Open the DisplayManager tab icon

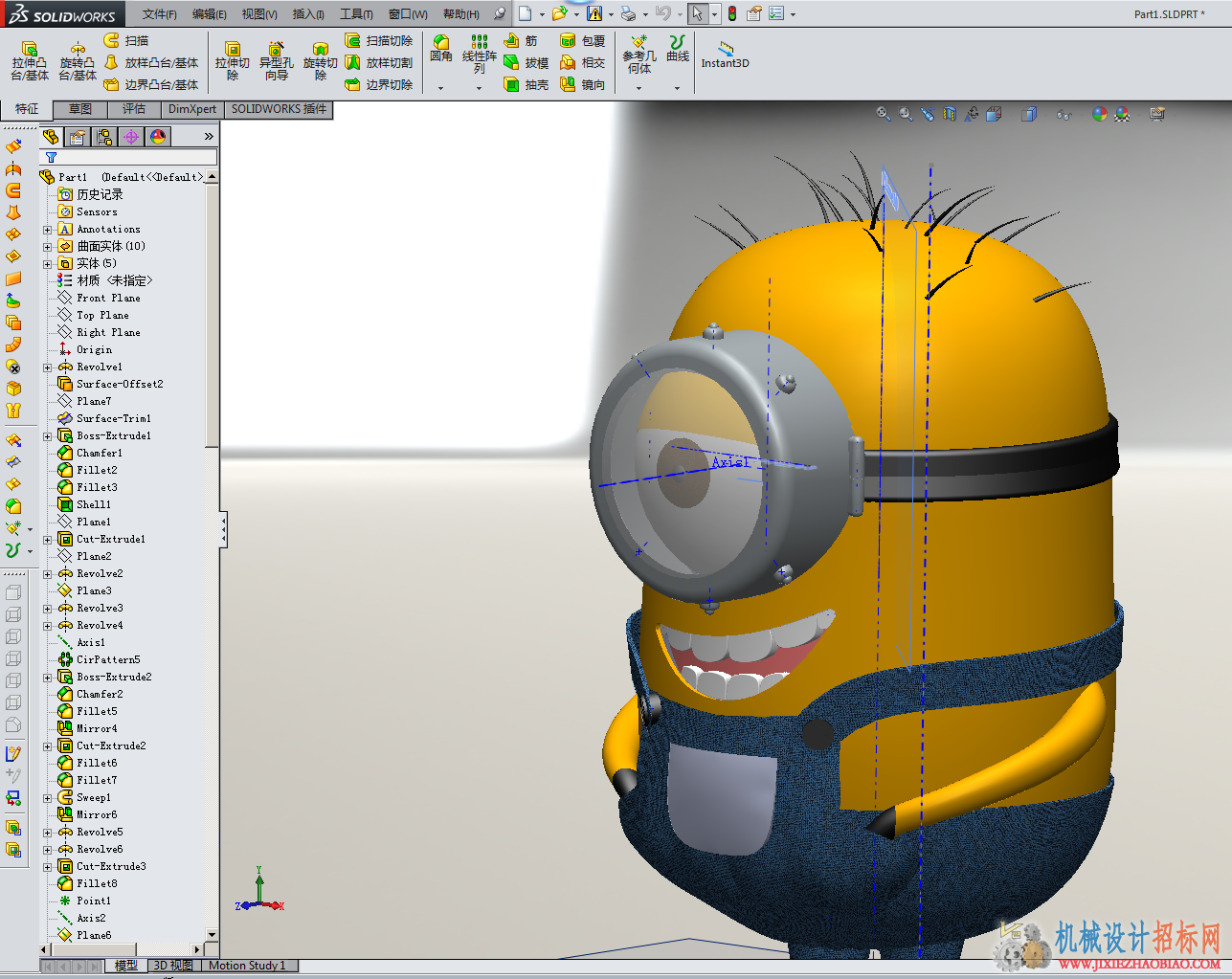[x=158, y=137]
